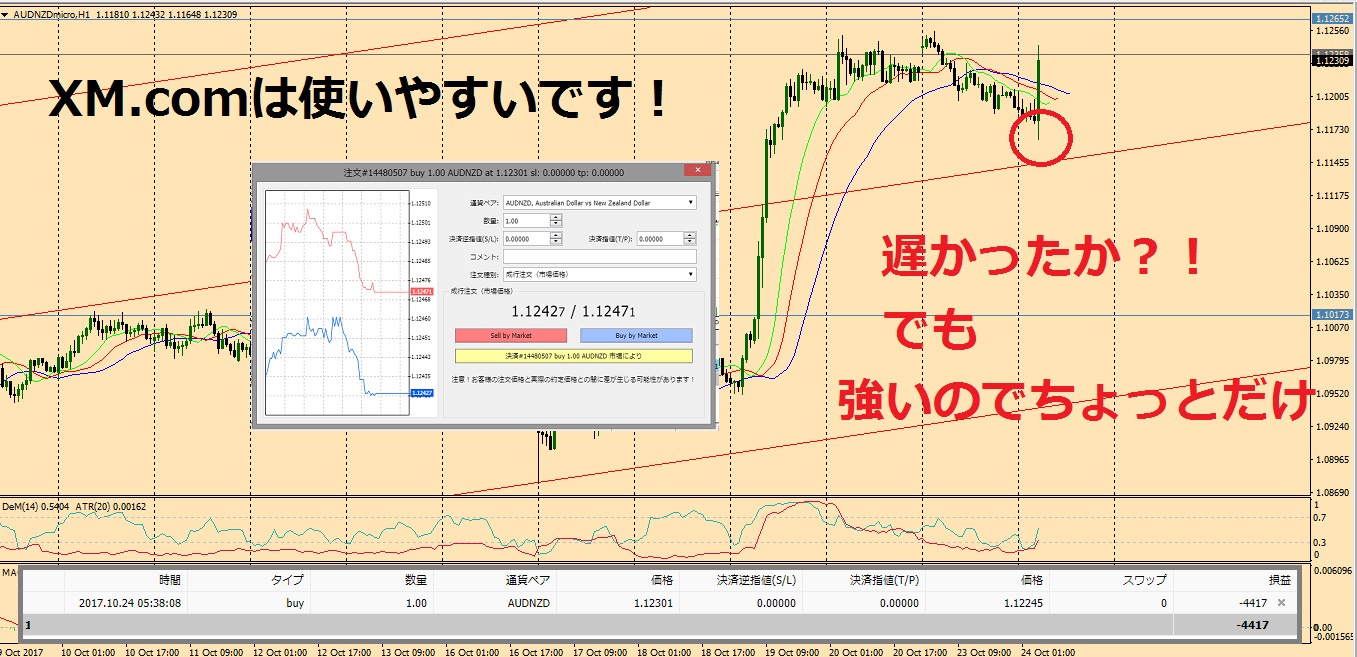Click the blue 1.12427 bid price tag
Screen dimensions: 1357x657
pyautogui.click(x=422, y=393)
